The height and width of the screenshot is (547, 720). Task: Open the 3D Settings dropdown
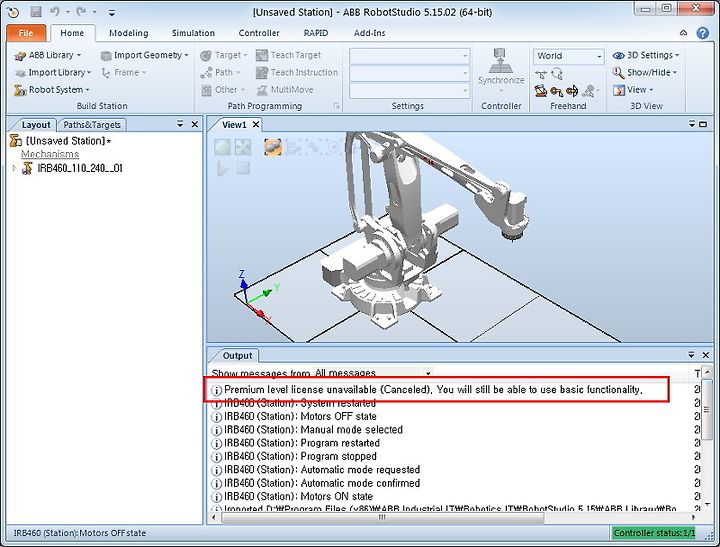coord(646,55)
